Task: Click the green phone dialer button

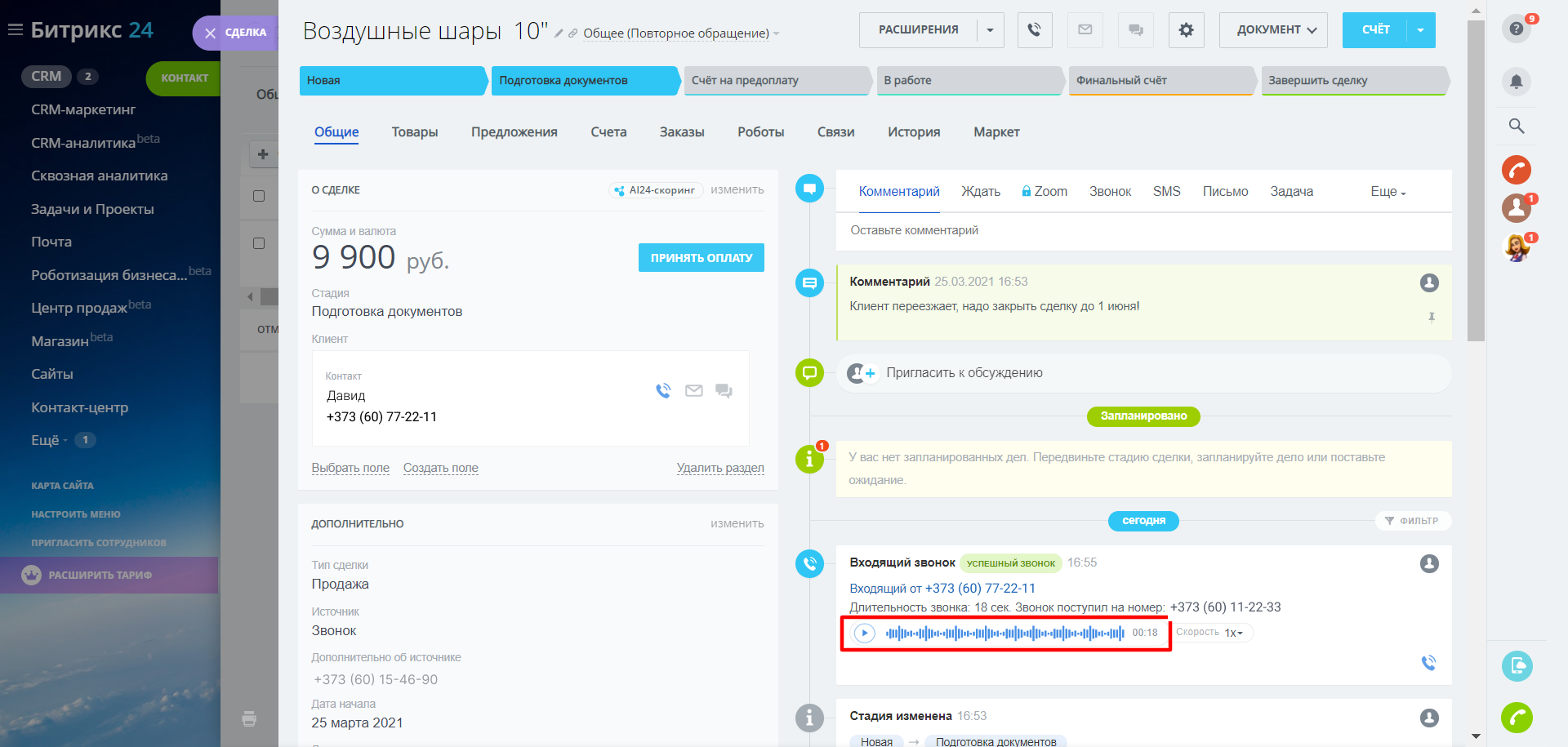Action: tap(1516, 718)
